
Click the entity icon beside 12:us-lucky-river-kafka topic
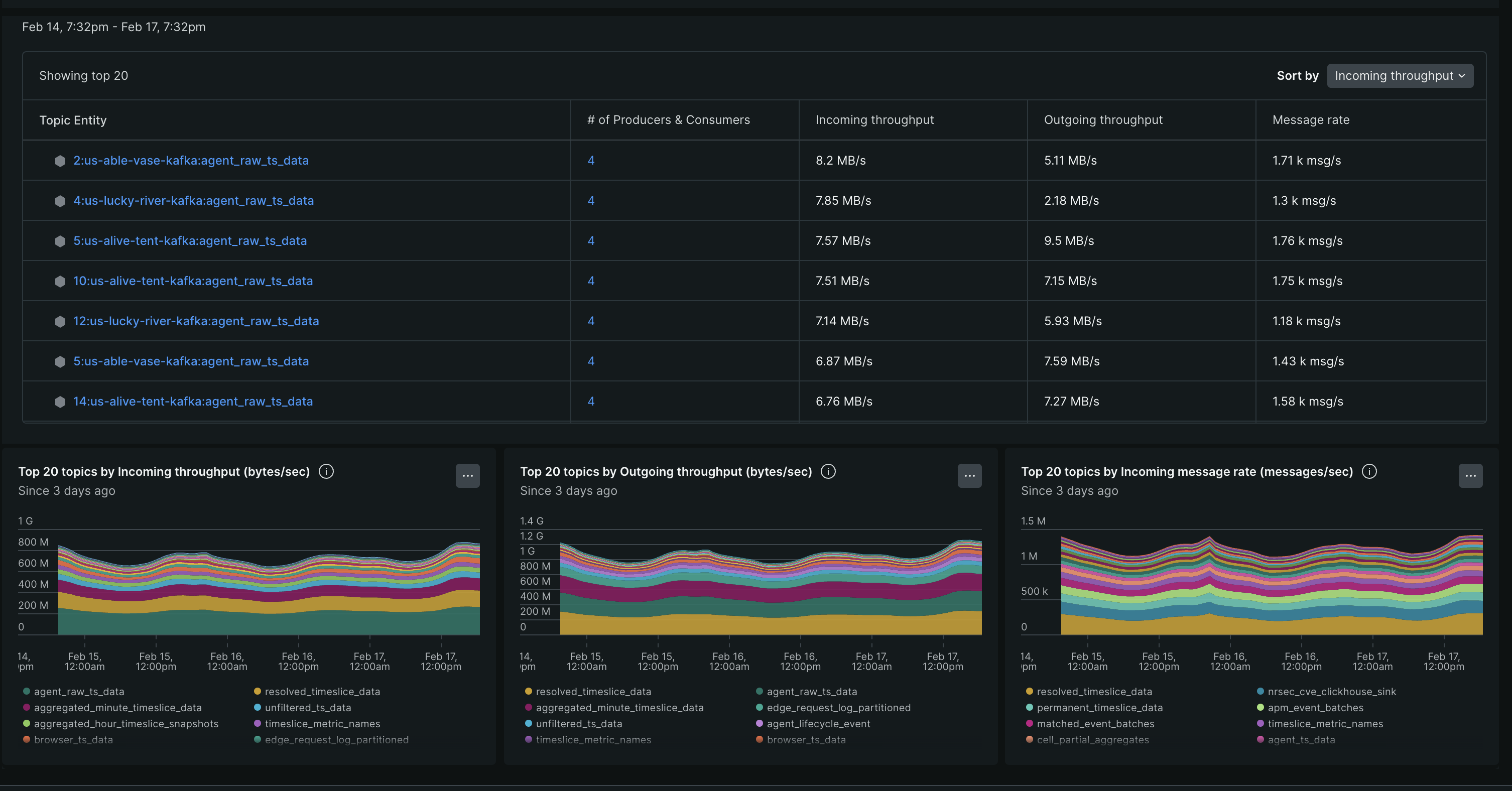(x=60, y=321)
